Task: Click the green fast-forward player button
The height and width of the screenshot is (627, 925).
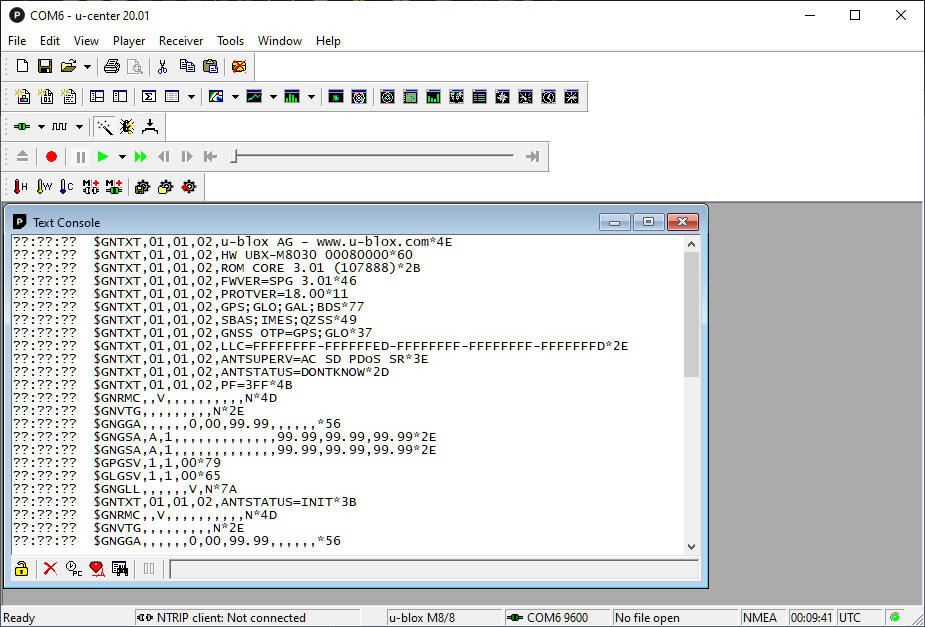Action: [140, 157]
